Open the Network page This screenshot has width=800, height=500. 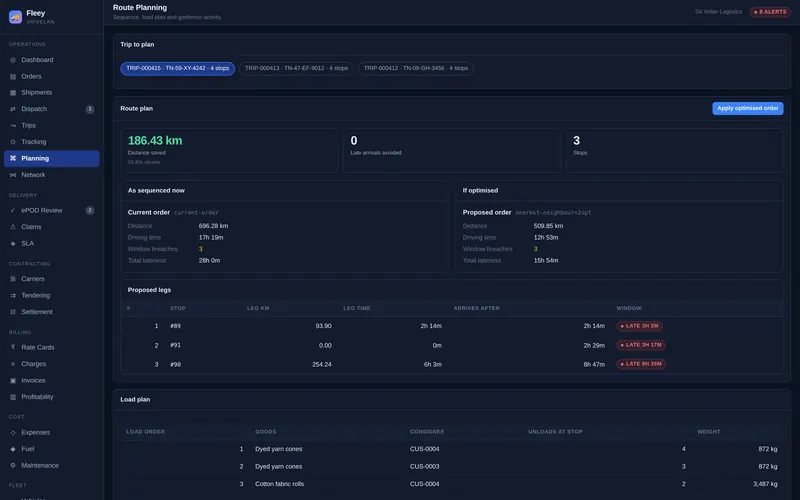[x=52, y=175]
